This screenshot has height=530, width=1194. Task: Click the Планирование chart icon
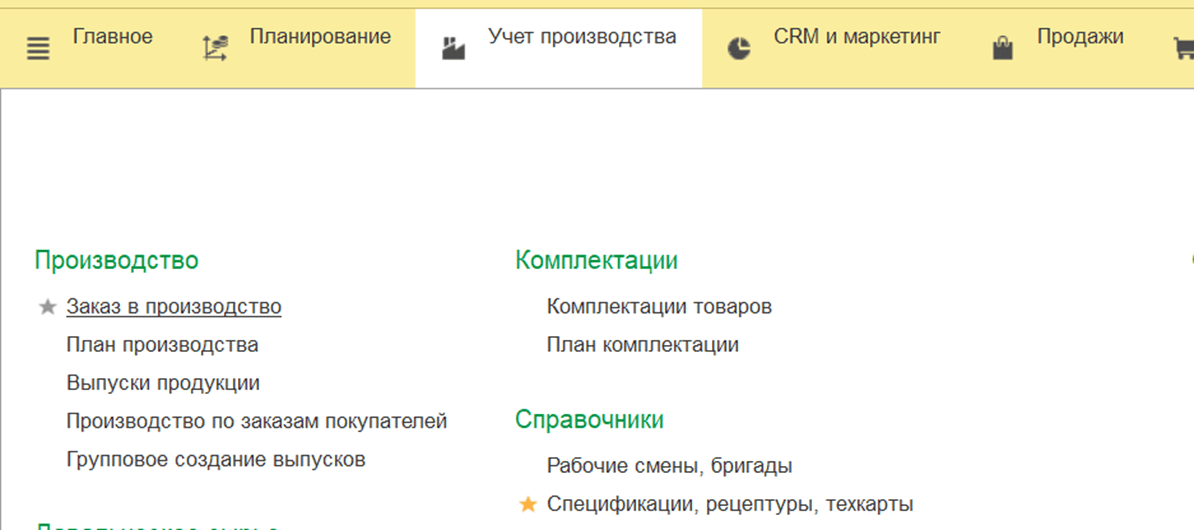[x=215, y=48]
